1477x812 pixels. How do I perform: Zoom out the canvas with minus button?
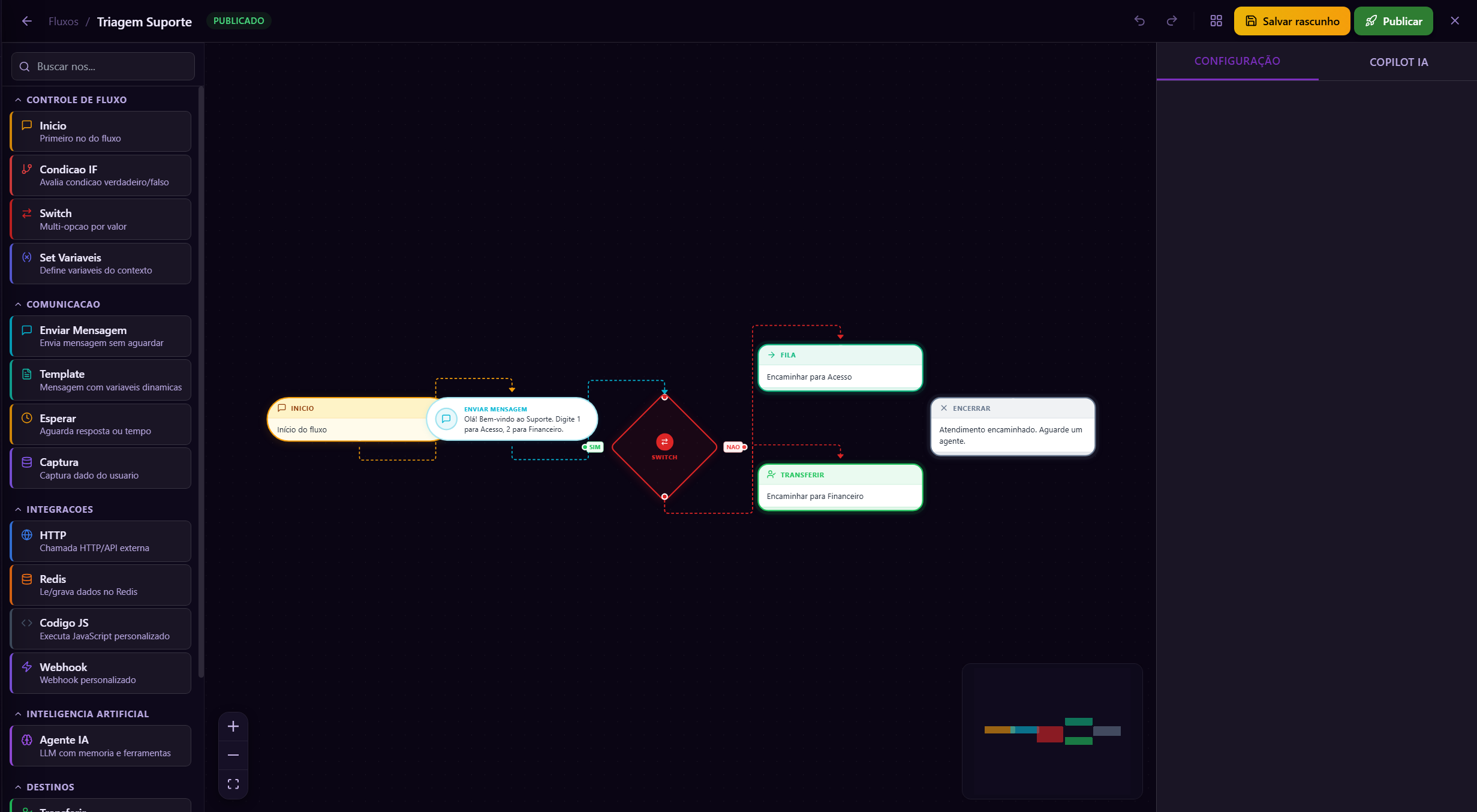click(233, 755)
